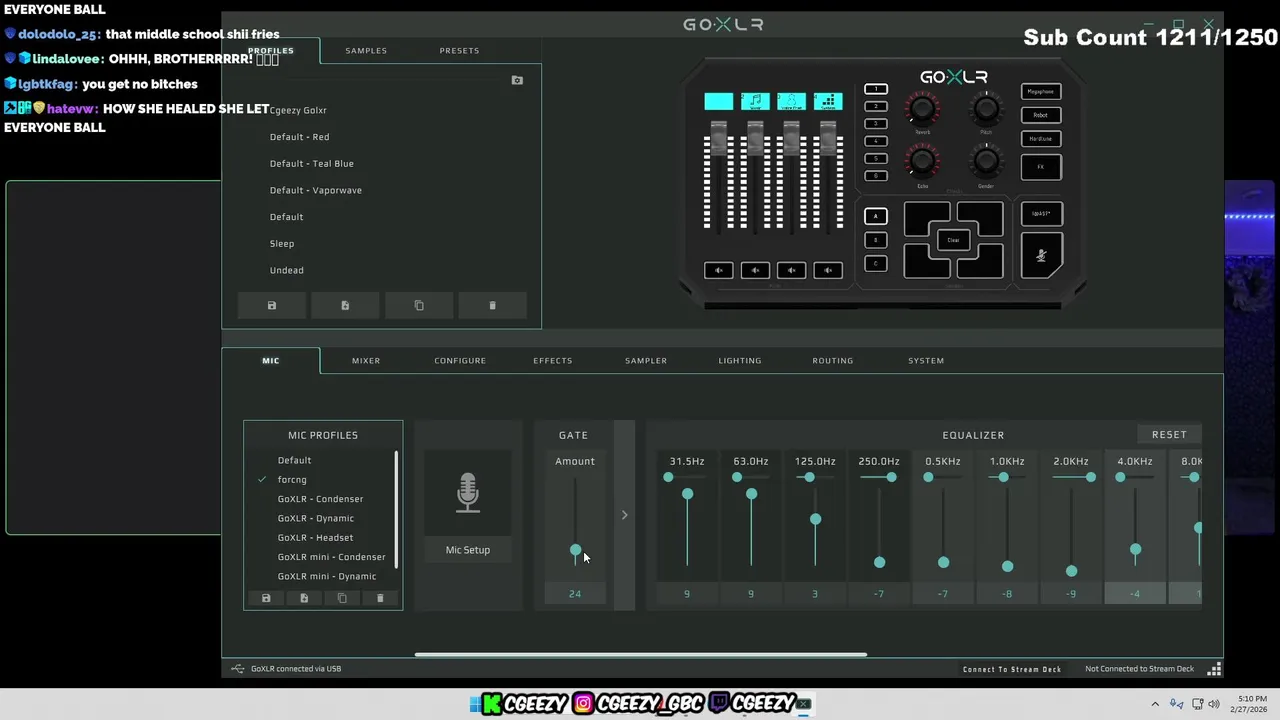Mute the System fader channel on device
This screenshot has height=720, width=1280.
tap(828, 270)
